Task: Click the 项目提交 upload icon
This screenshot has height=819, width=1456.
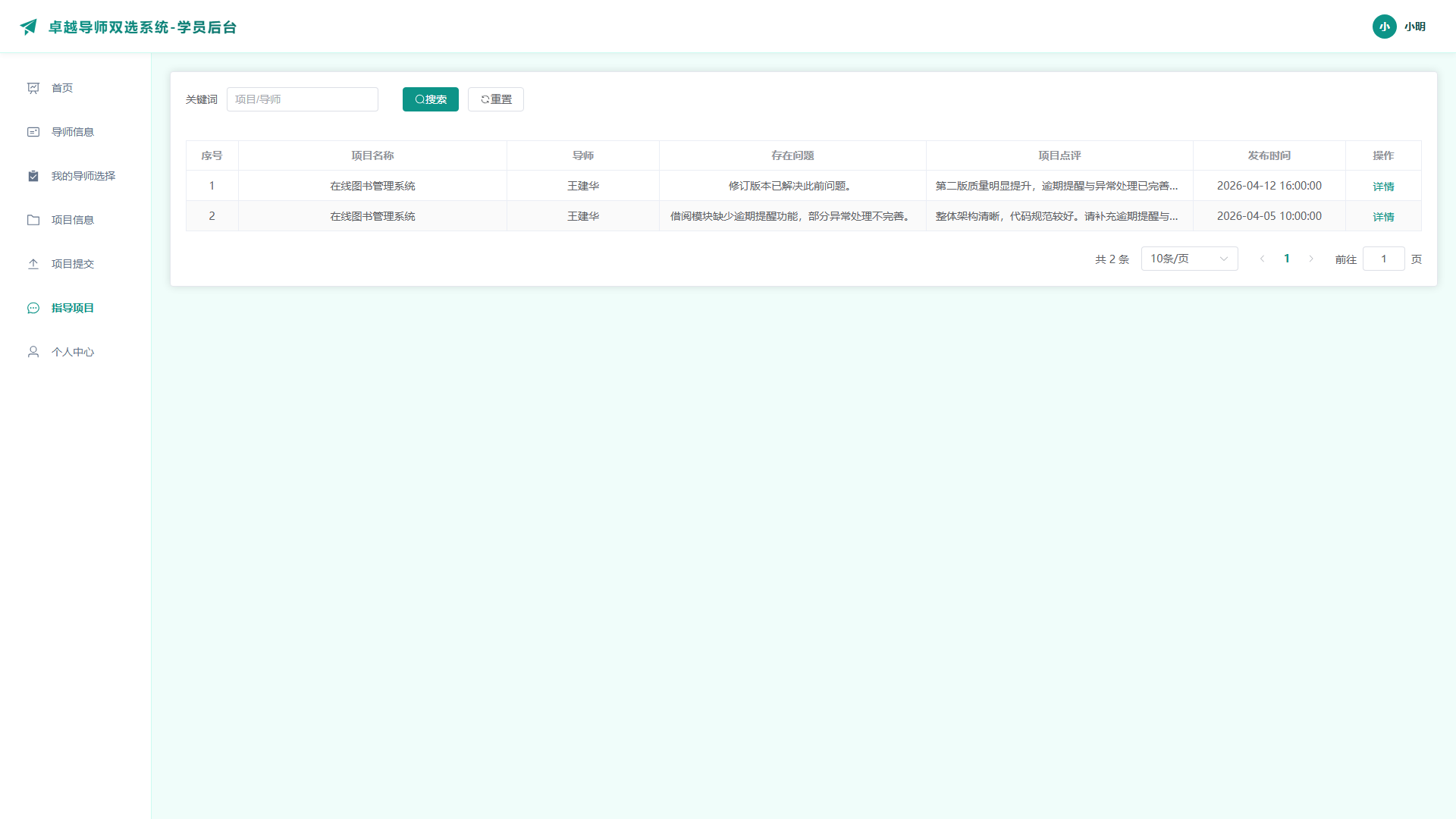Action: click(x=33, y=264)
